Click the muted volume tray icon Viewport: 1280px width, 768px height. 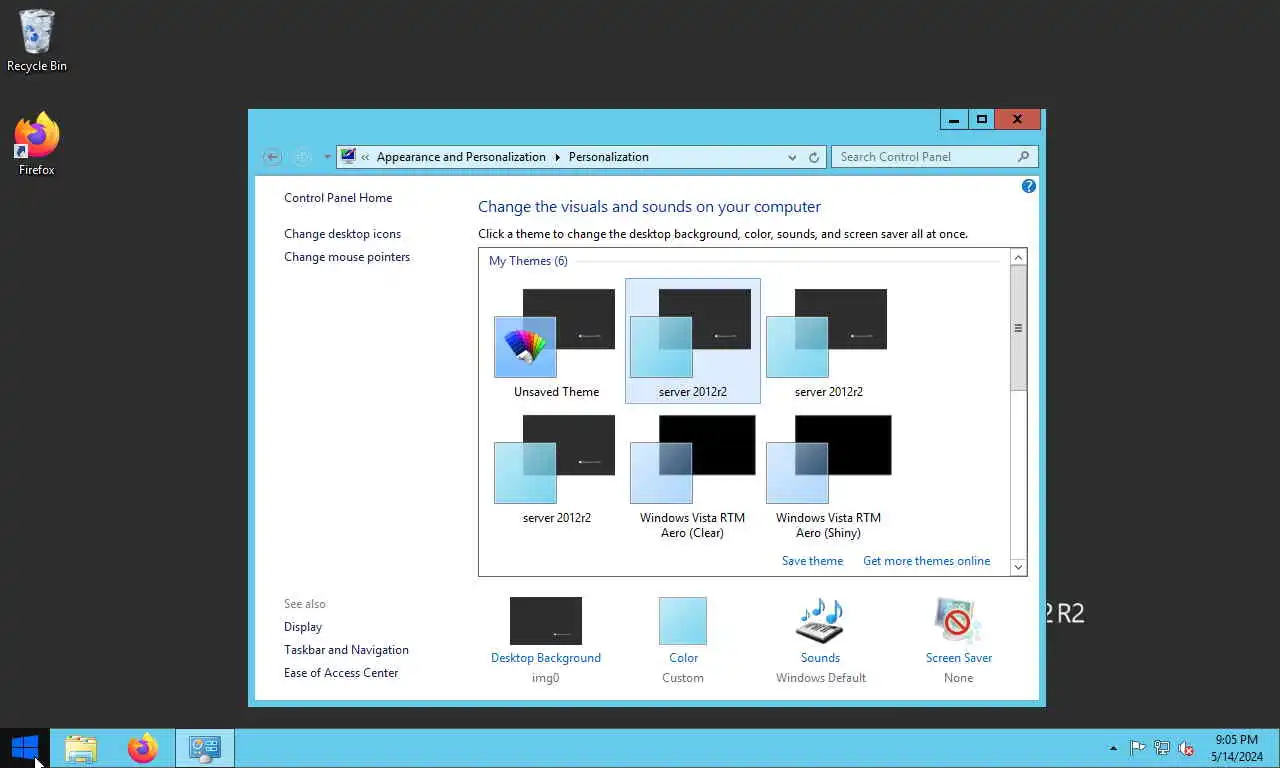pyautogui.click(x=1186, y=748)
